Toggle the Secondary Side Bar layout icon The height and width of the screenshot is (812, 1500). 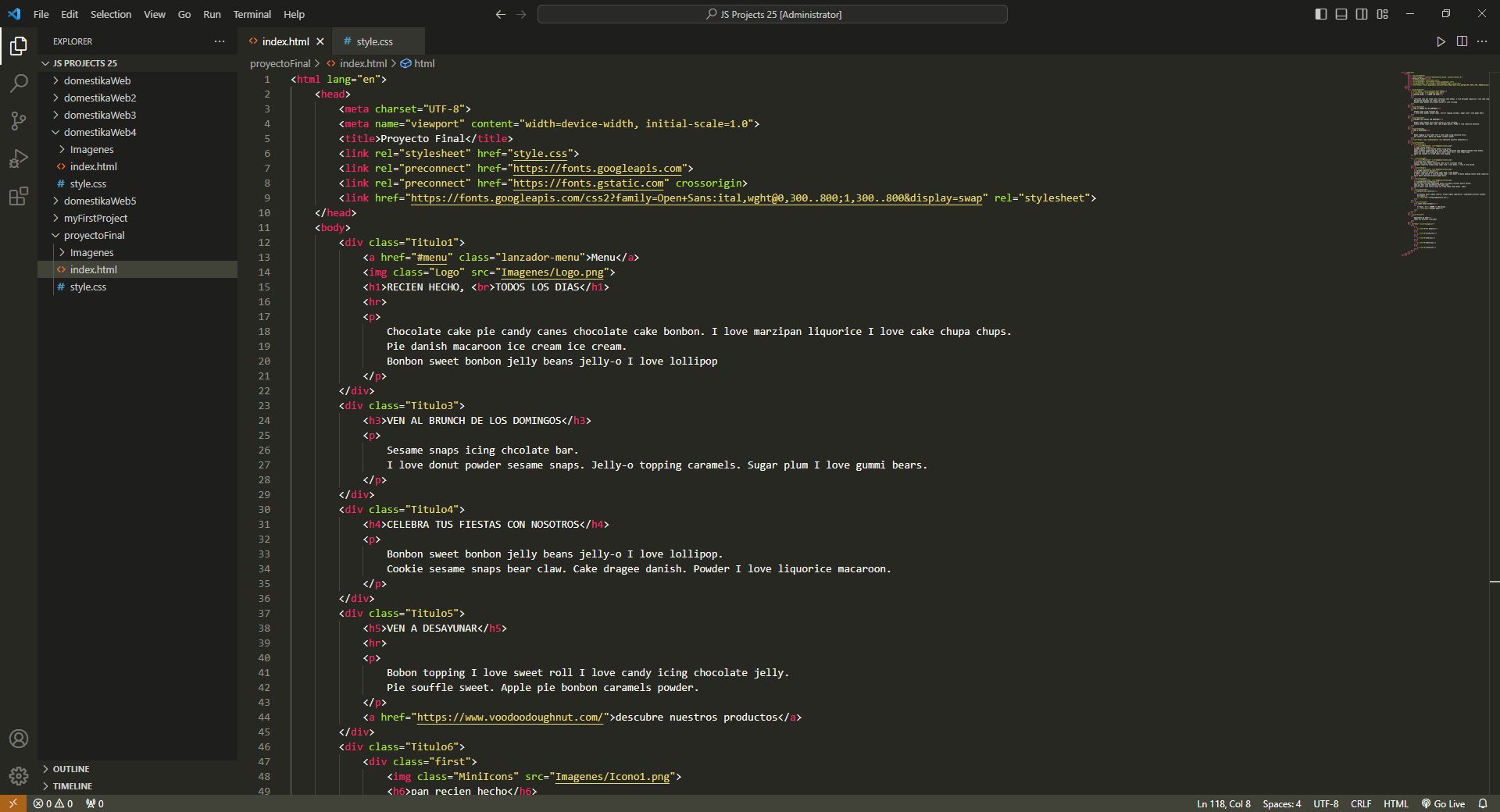tap(1362, 14)
